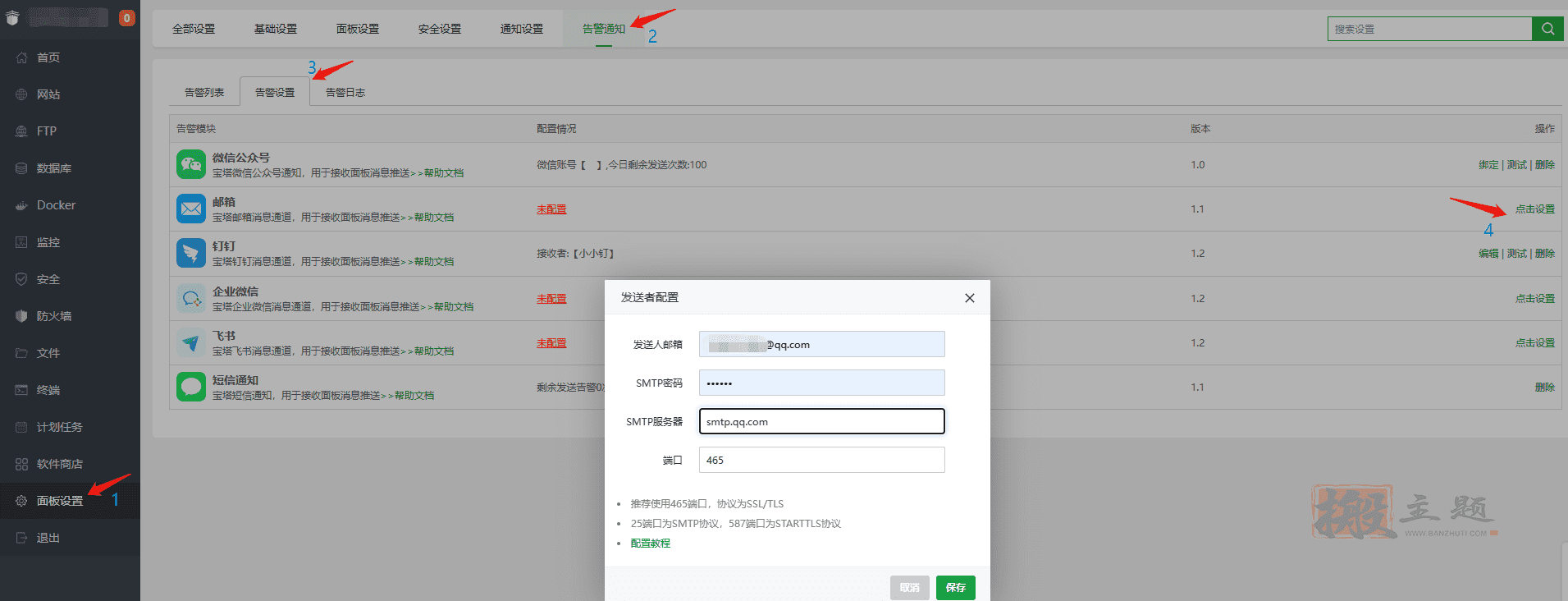This screenshot has height=601, width=1568.
Task: Click 点击设置 in the 飞书 row
Action: pos(1535,343)
